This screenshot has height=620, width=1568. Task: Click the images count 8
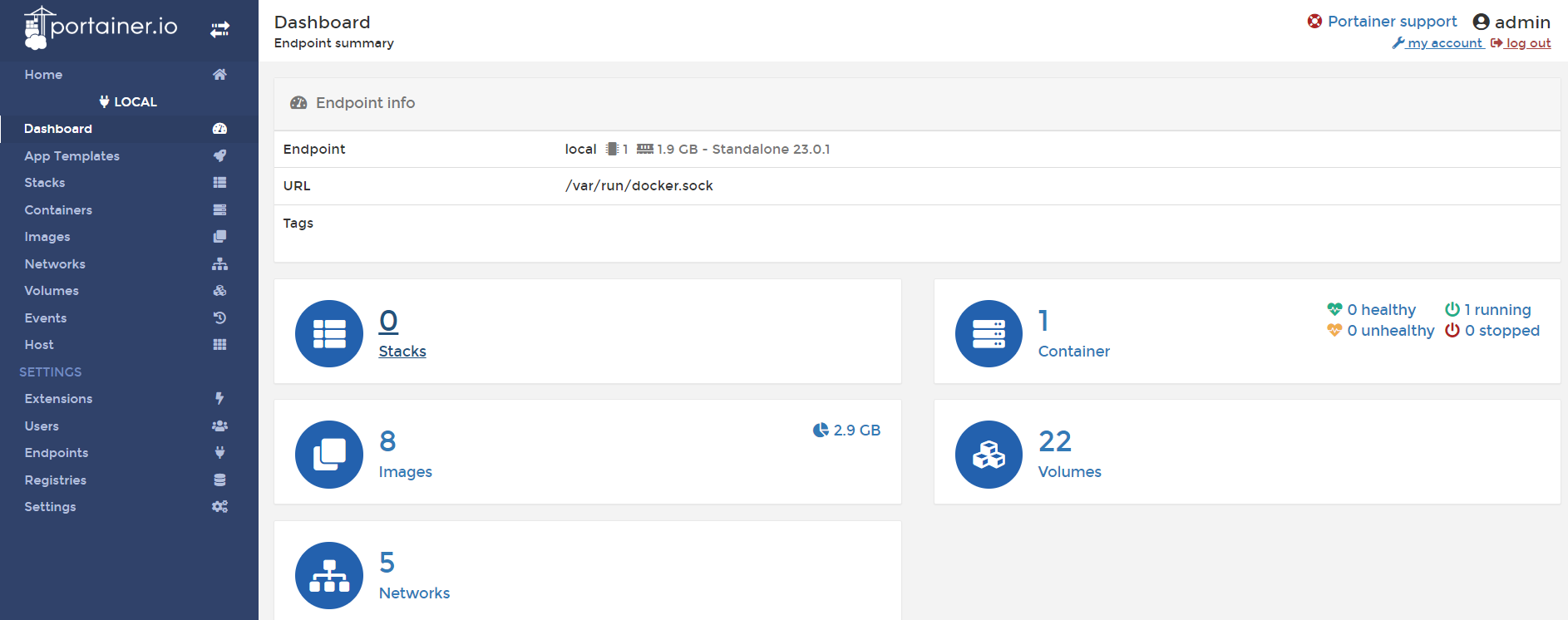click(x=387, y=441)
